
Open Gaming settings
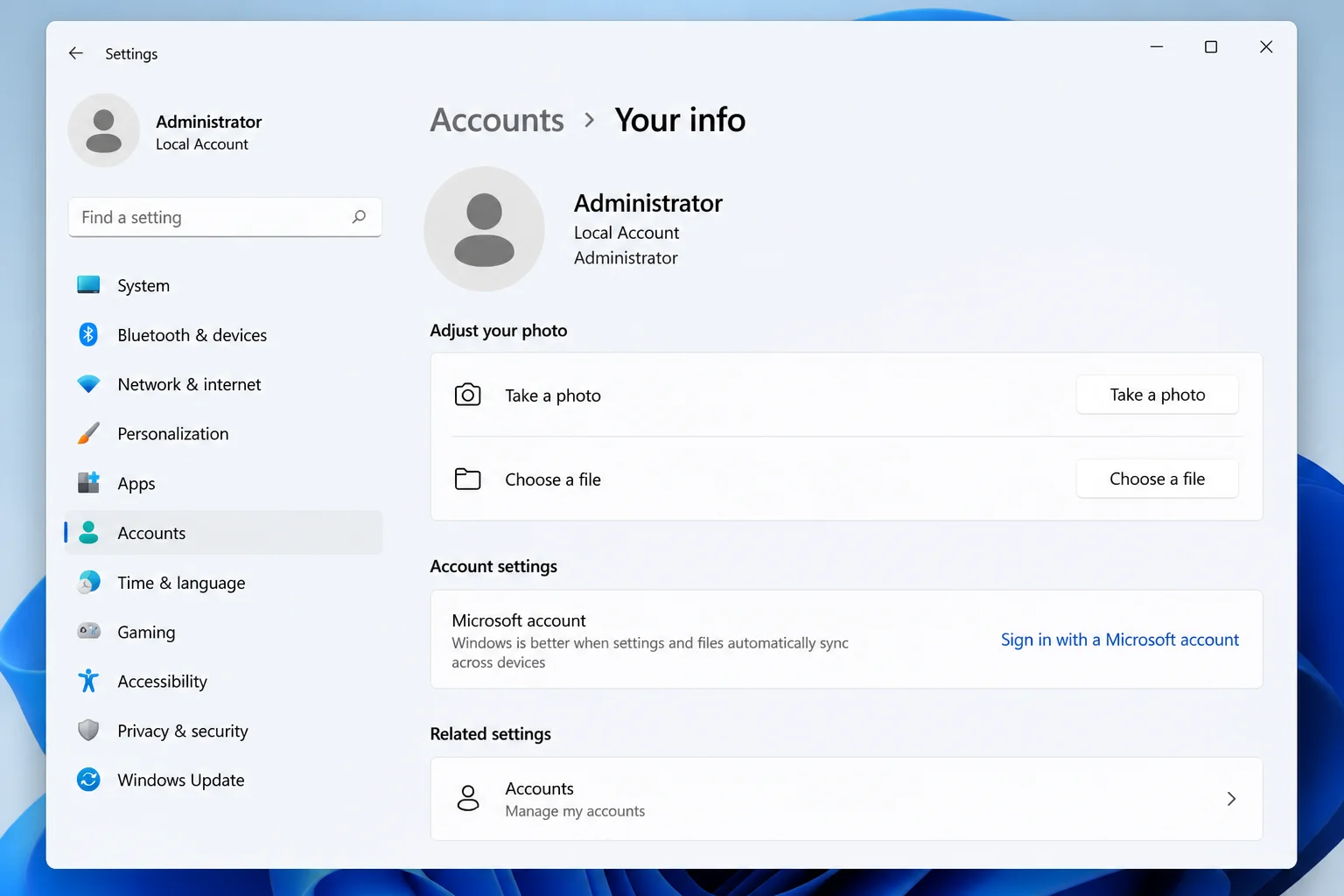[223, 632]
